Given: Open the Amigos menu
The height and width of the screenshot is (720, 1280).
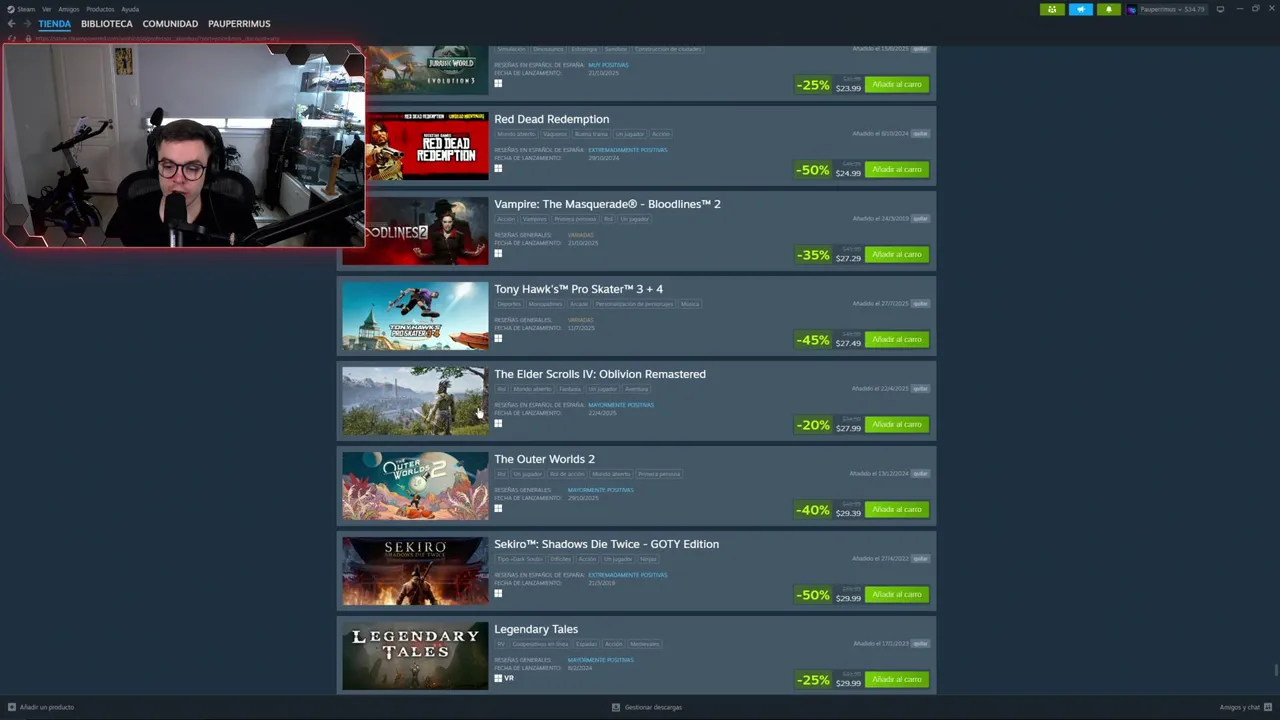Looking at the screenshot, I should coord(69,9).
